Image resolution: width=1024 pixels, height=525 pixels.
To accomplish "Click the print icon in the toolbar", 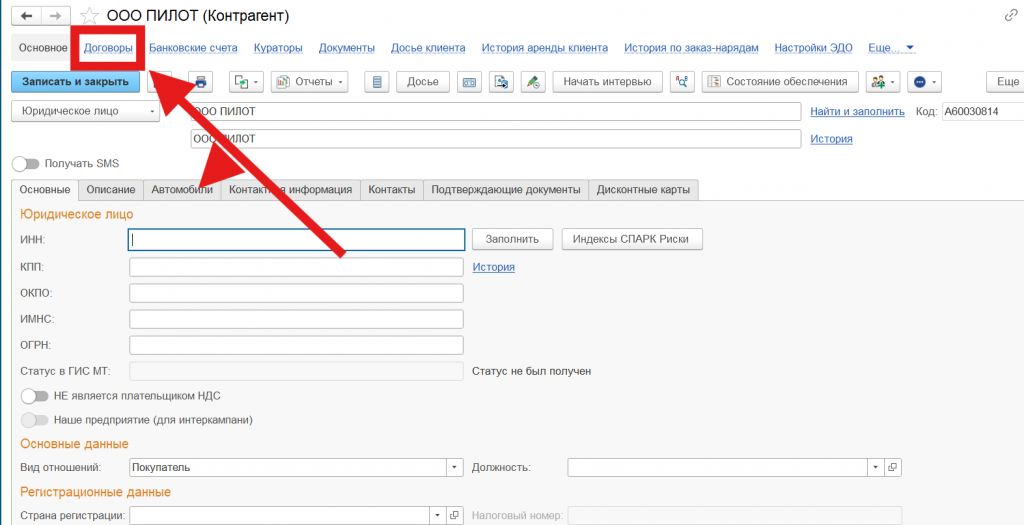I will pos(201,82).
